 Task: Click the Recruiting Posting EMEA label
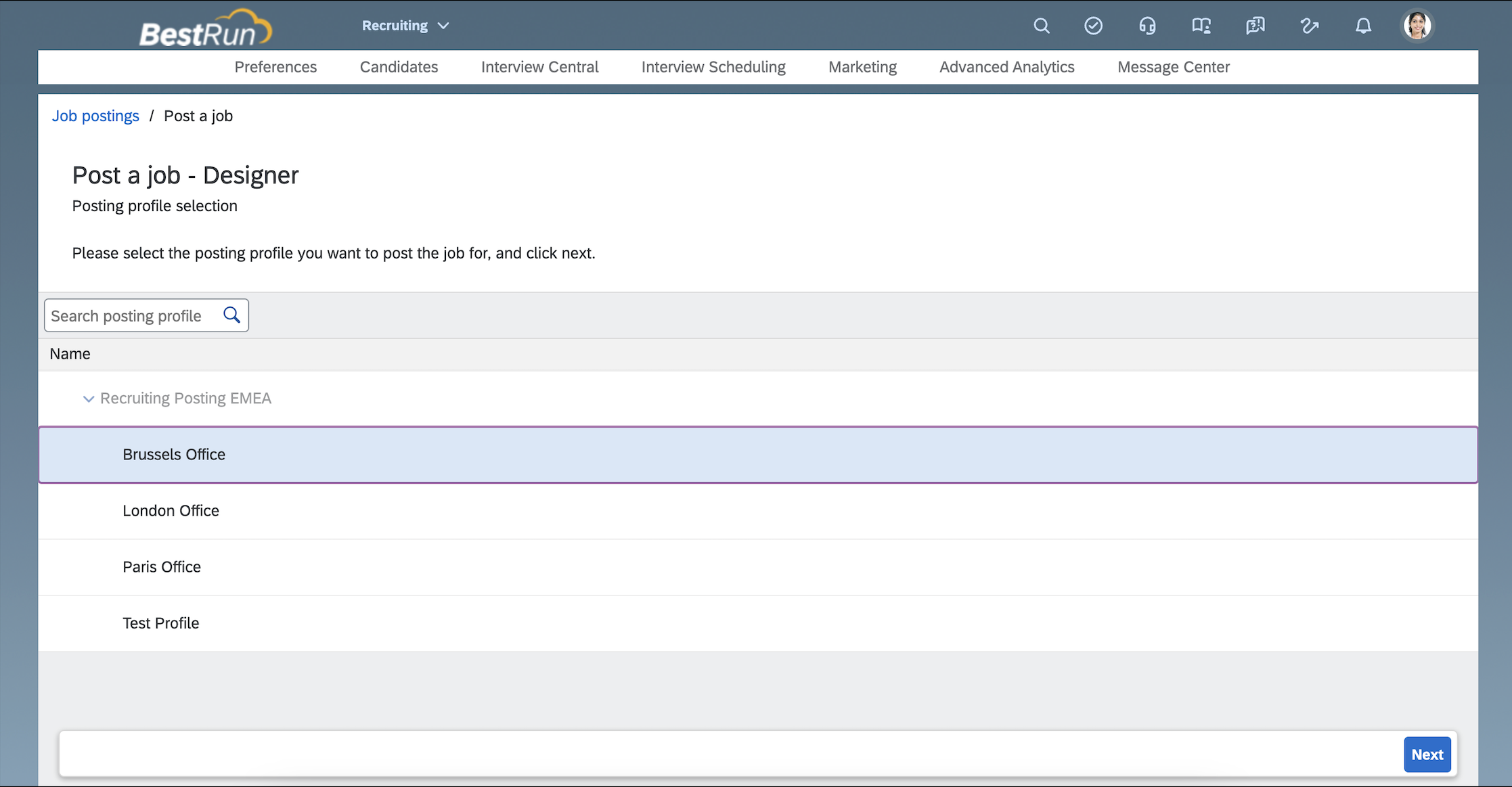(x=185, y=398)
